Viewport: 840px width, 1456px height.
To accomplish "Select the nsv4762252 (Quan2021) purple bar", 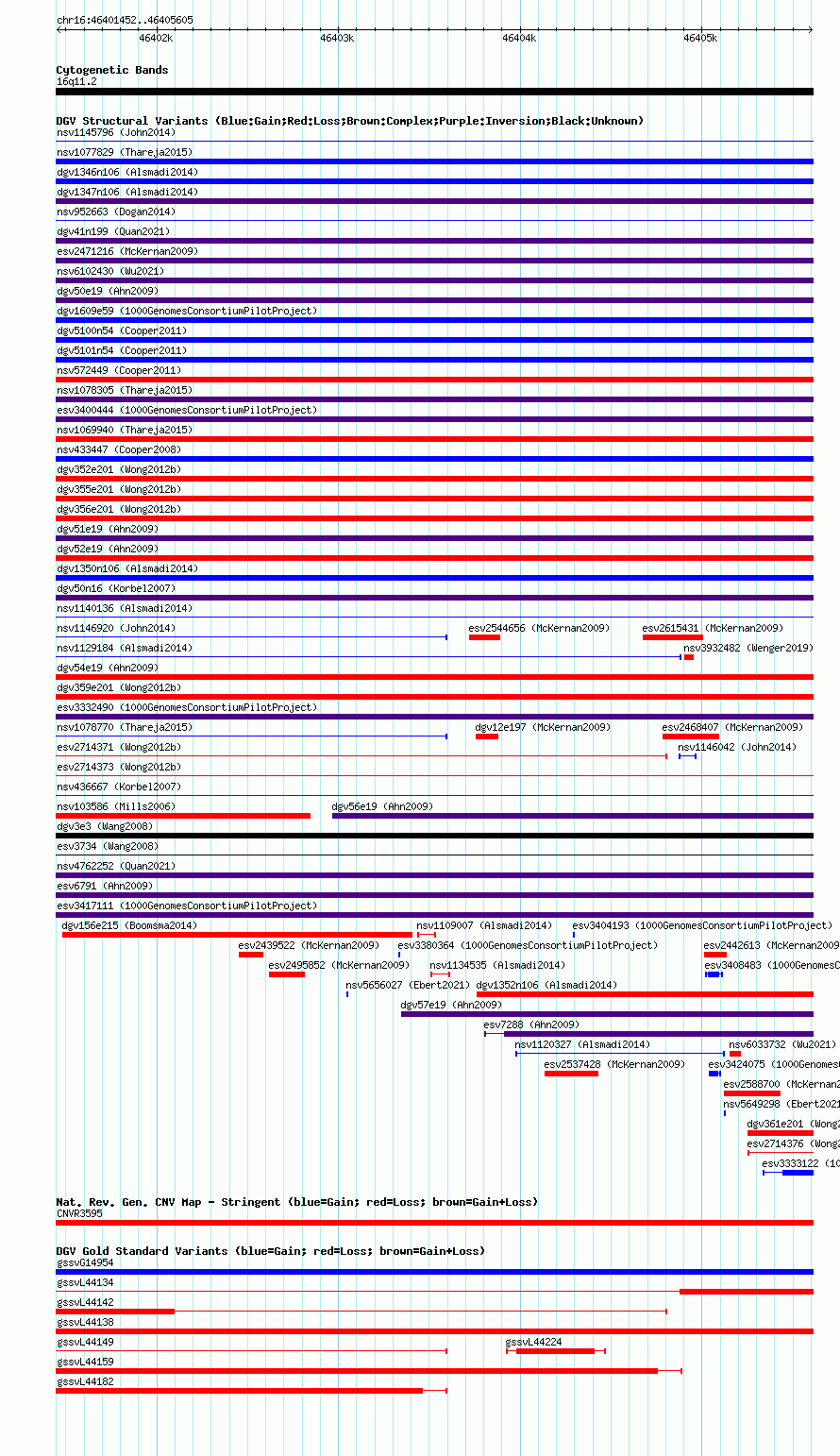I will pos(435,875).
